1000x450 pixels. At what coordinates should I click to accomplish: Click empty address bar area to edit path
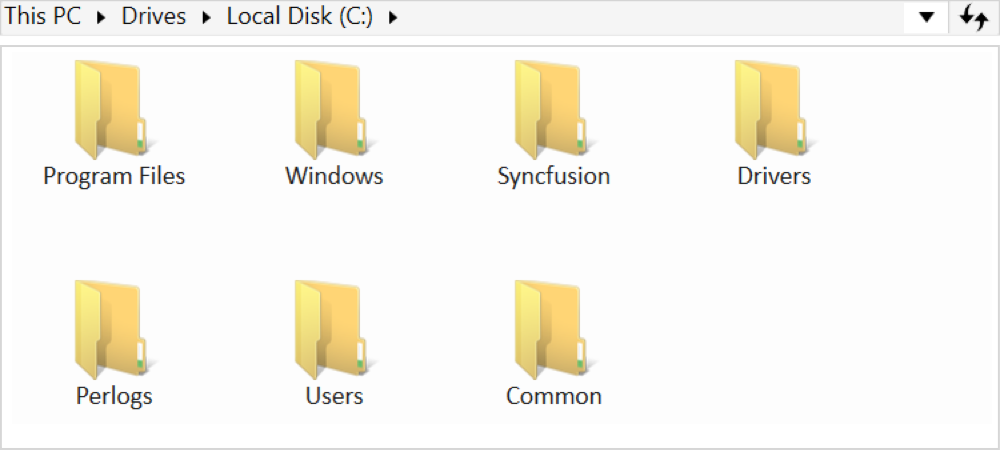point(650,17)
